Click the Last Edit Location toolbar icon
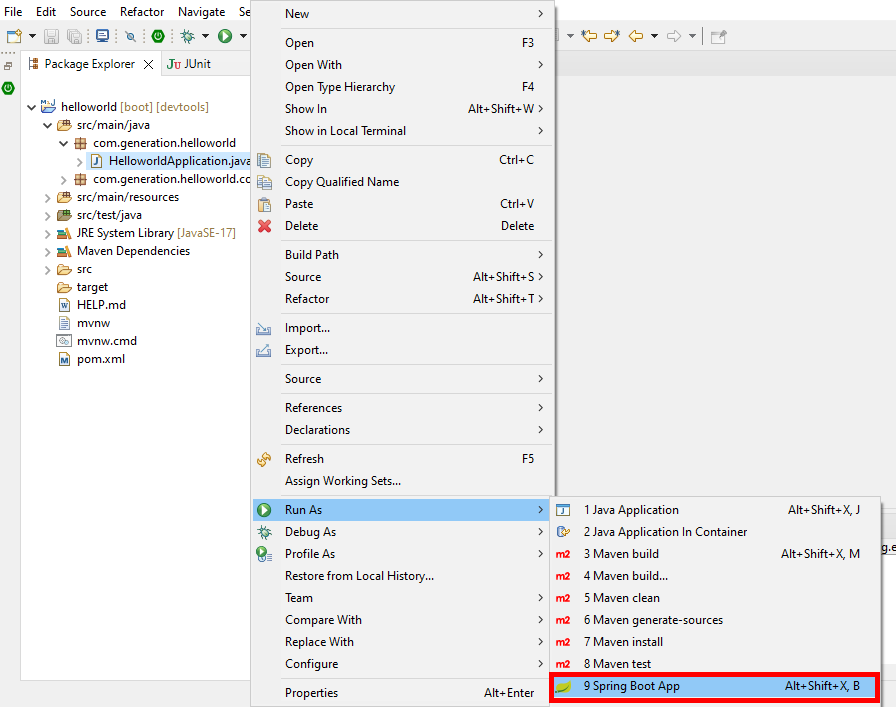 click(589, 37)
